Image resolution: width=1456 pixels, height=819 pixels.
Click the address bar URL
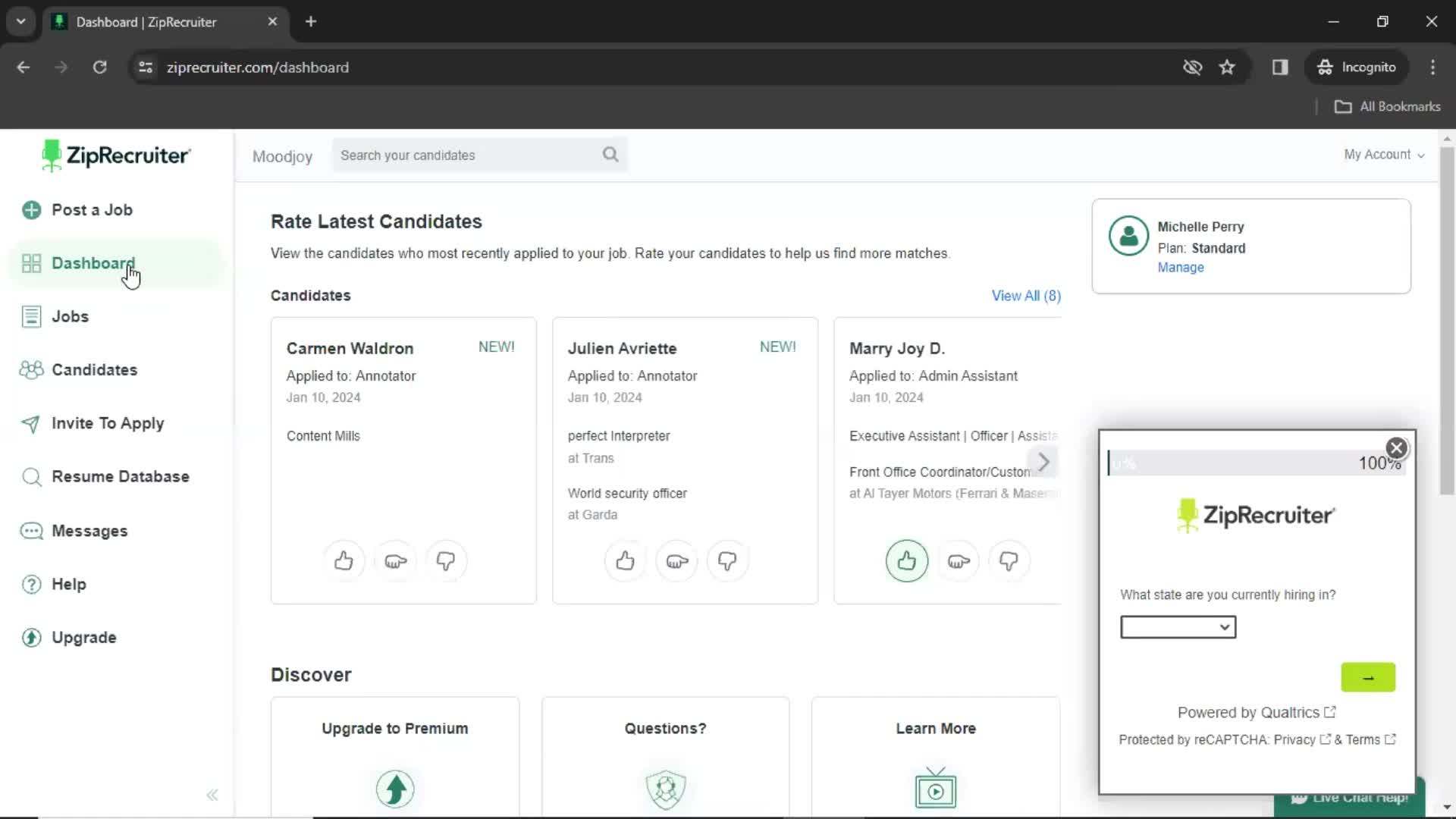pyautogui.click(x=258, y=67)
